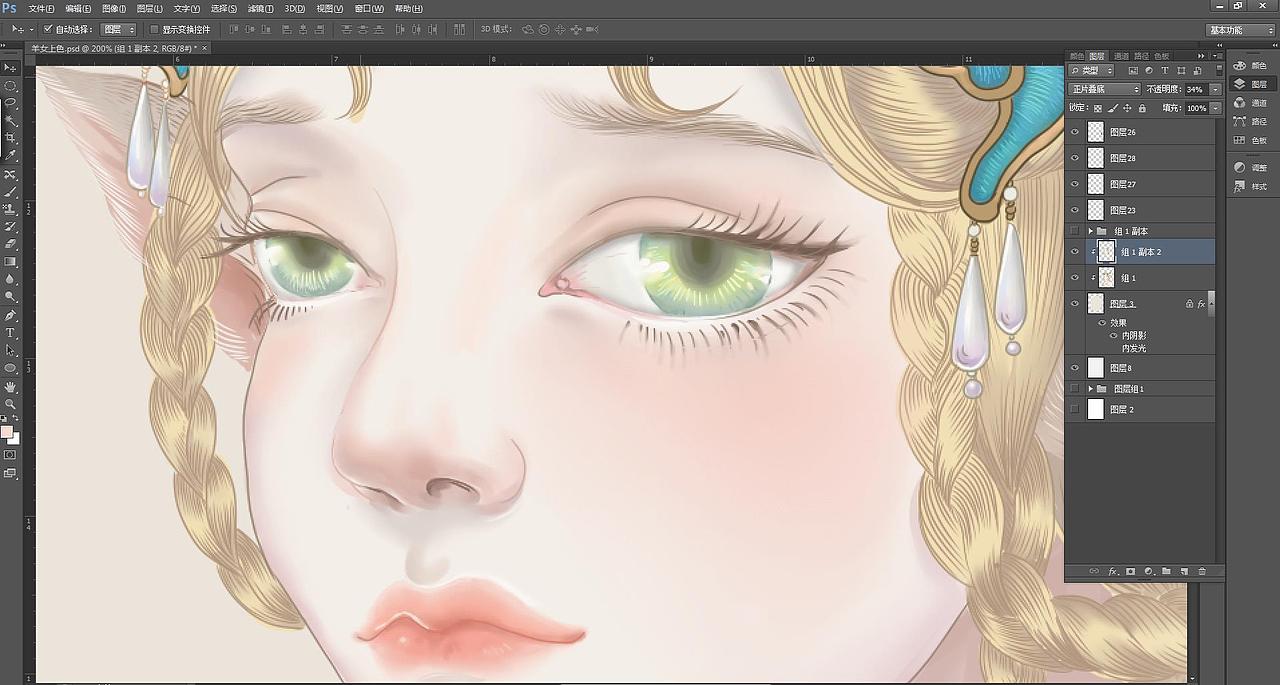Open the workspace dropdown (基本功能)
The height and width of the screenshot is (685, 1280).
[x=1240, y=30]
